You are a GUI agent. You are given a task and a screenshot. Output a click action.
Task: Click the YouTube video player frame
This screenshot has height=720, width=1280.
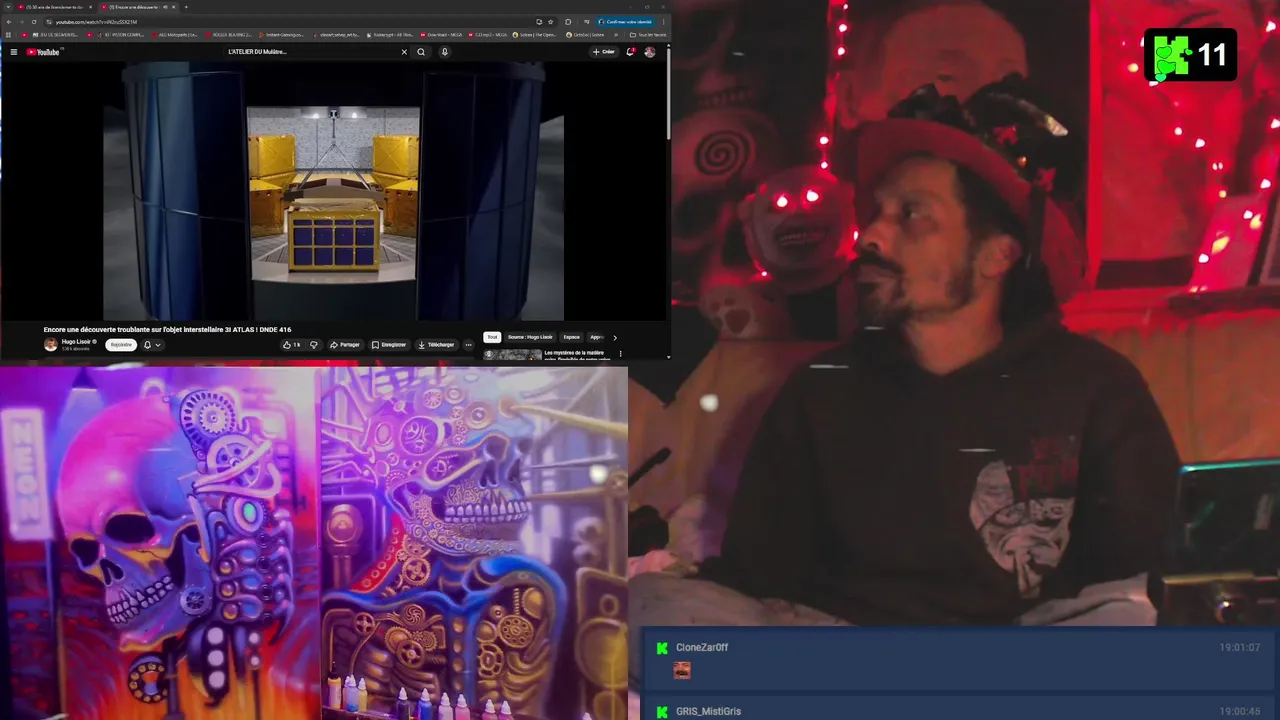(333, 191)
